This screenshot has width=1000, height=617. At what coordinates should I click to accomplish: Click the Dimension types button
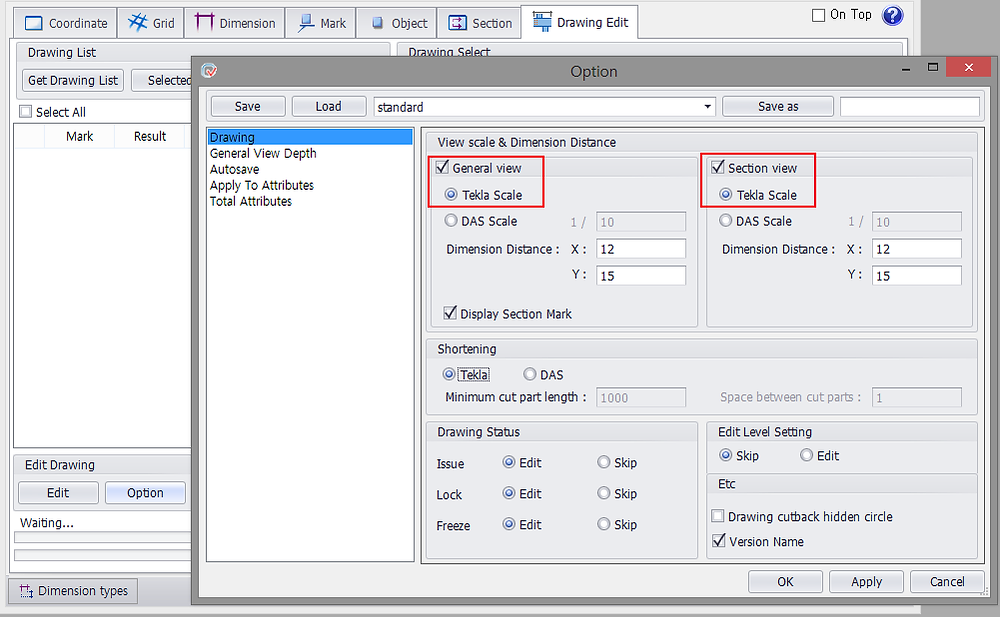pos(73,591)
